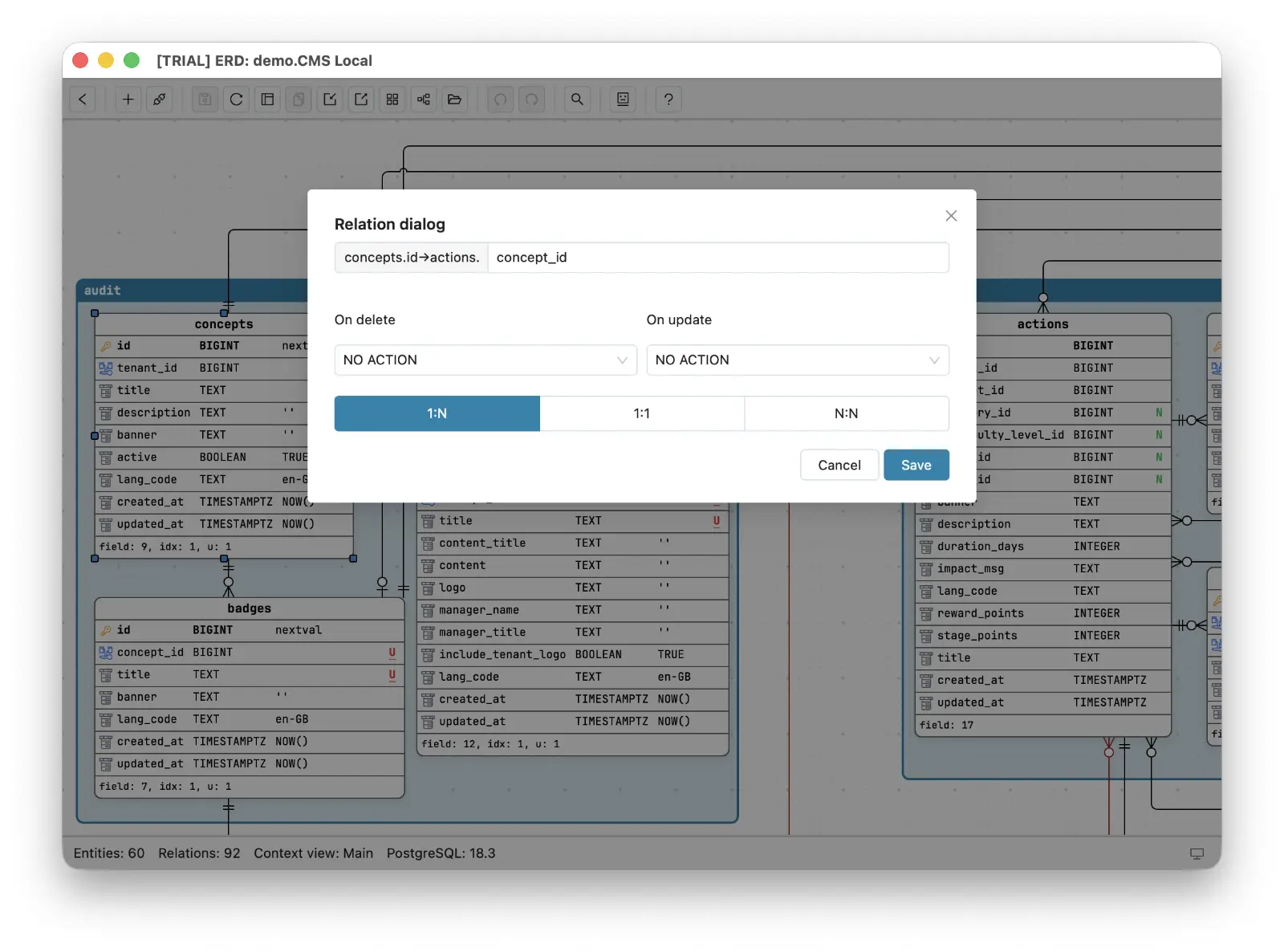Click 'PostgreSQL: 18.3' status entry

click(x=441, y=853)
